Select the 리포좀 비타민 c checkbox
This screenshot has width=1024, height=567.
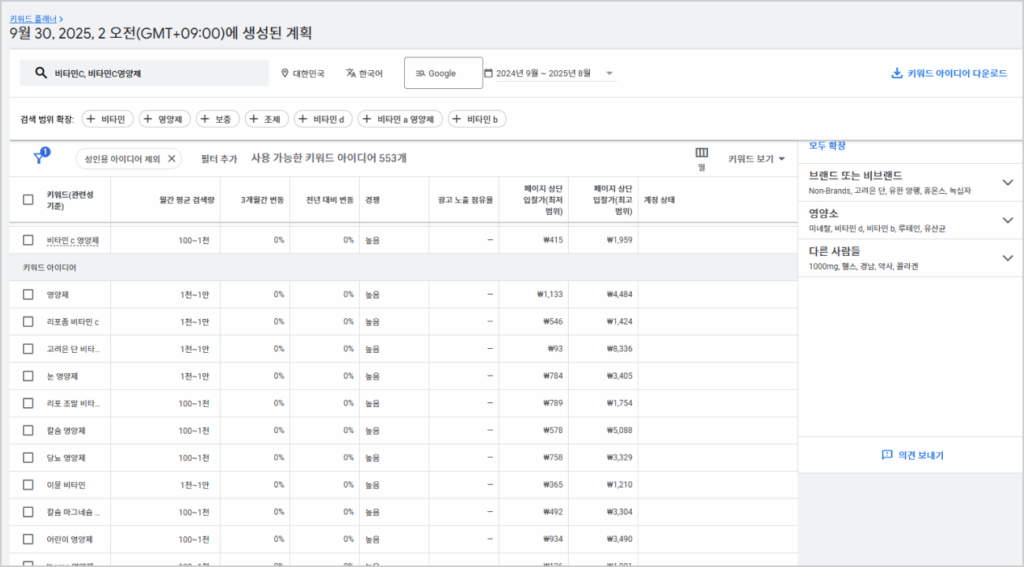pyautogui.click(x=28, y=321)
